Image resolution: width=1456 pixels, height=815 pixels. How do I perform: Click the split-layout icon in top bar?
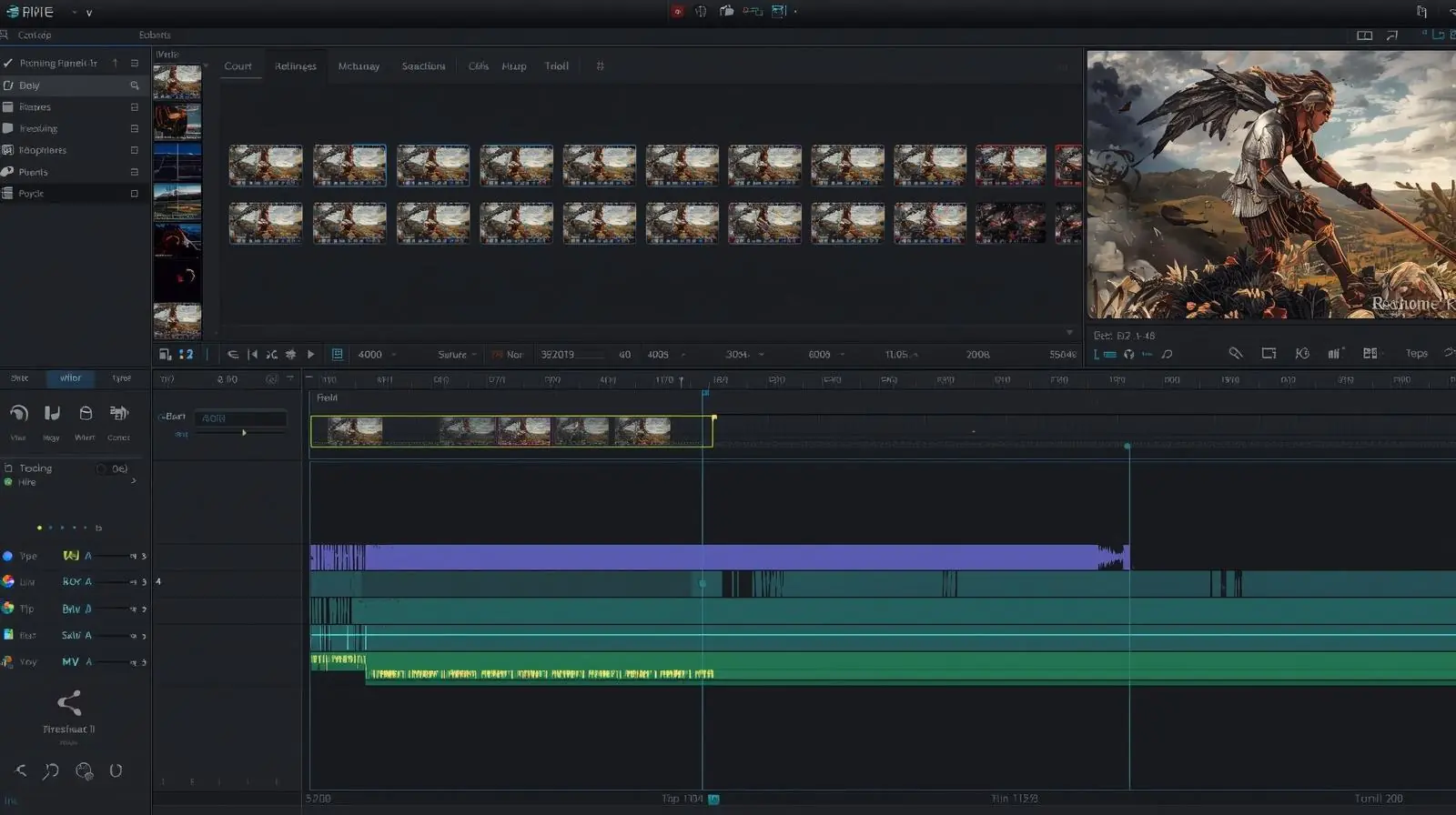pyautogui.click(x=1364, y=35)
